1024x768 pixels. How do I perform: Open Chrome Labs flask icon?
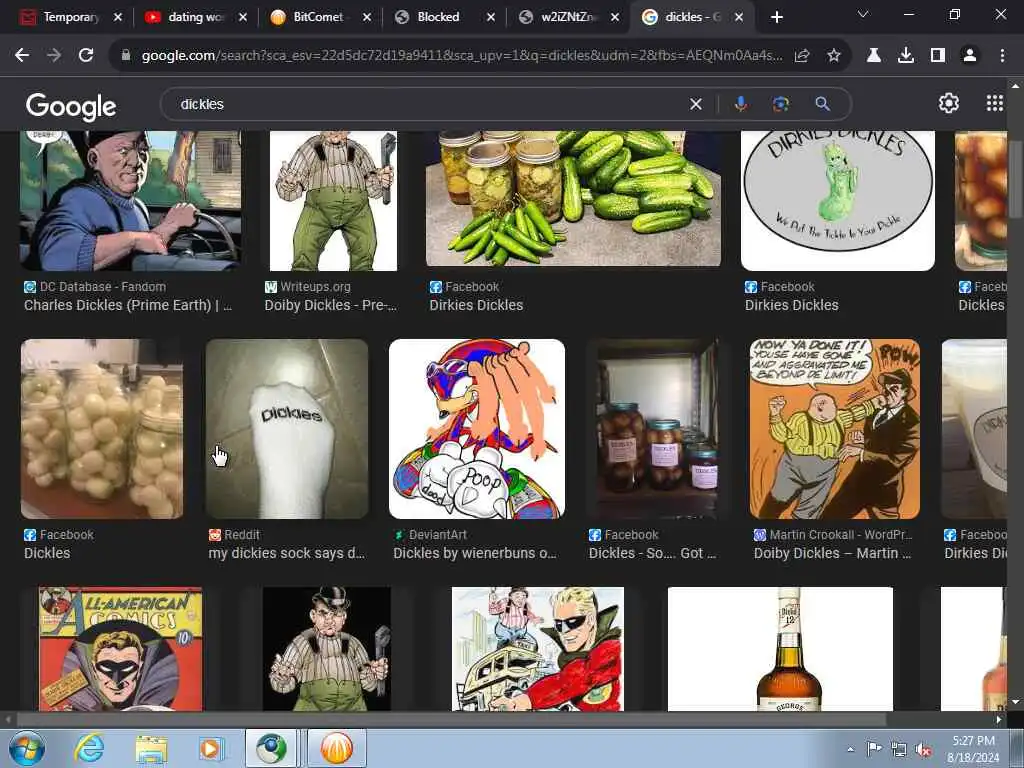873,56
